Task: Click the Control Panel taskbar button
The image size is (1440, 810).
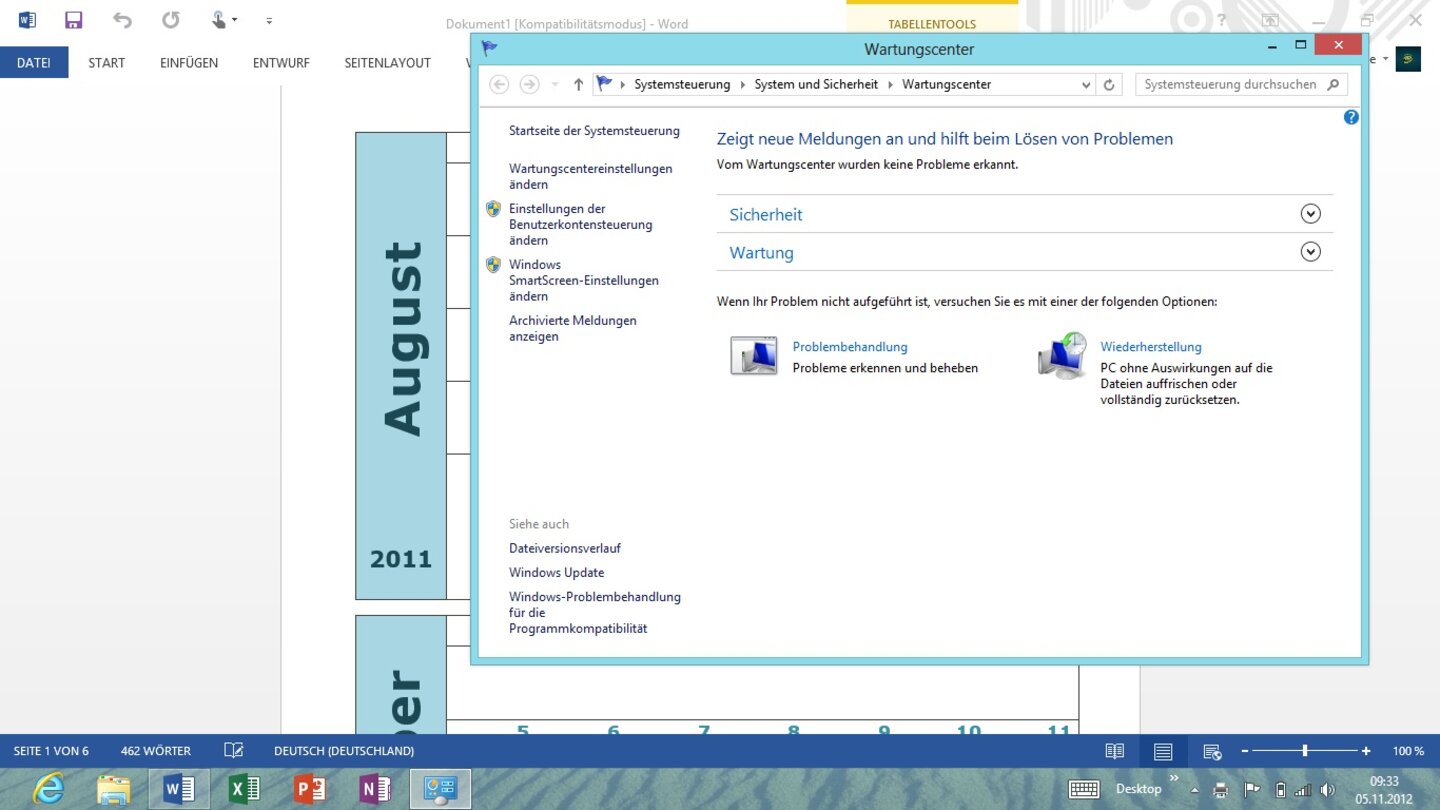Action: pyautogui.click(x=440, y=790)
